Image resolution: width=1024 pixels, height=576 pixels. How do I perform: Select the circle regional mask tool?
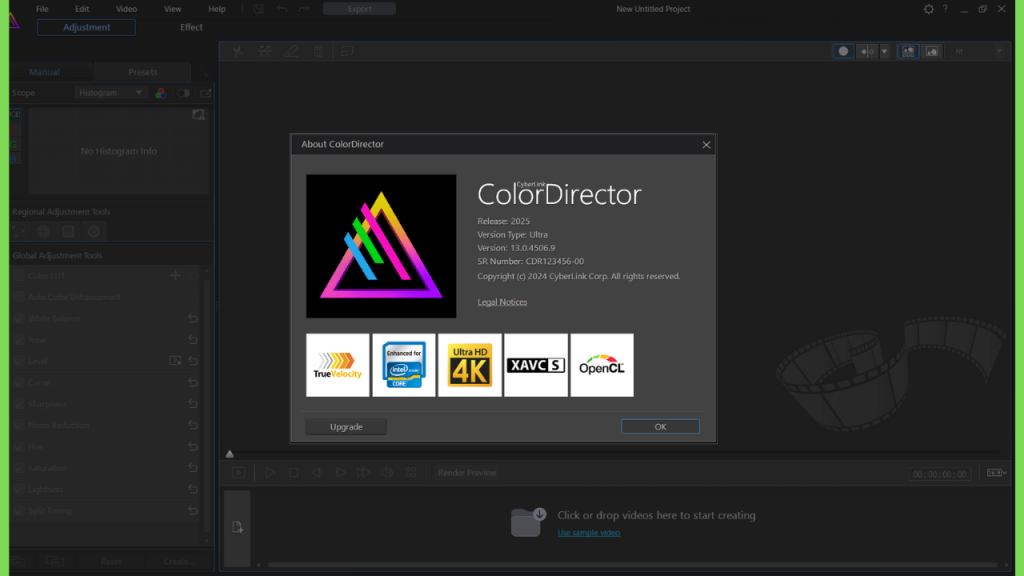(x=93, y=231)
